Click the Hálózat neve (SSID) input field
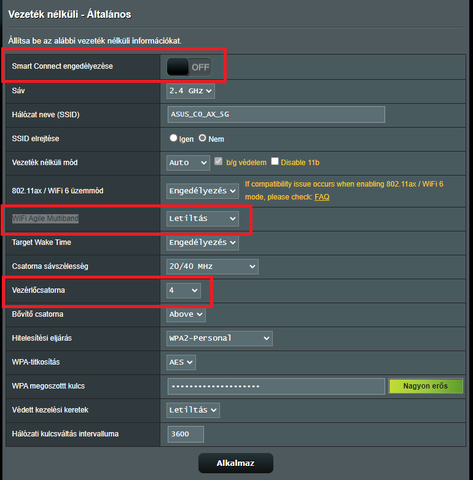This screenshot has width=473, height=480. point(276,115)
